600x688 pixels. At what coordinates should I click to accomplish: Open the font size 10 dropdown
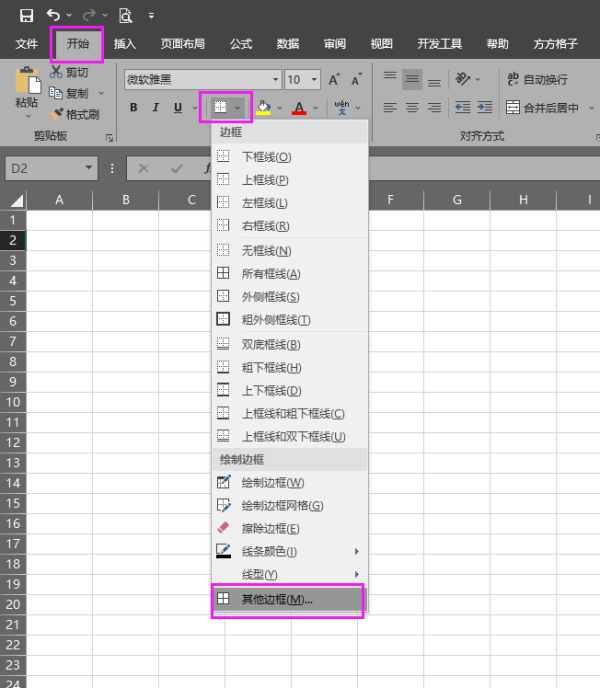314,79
